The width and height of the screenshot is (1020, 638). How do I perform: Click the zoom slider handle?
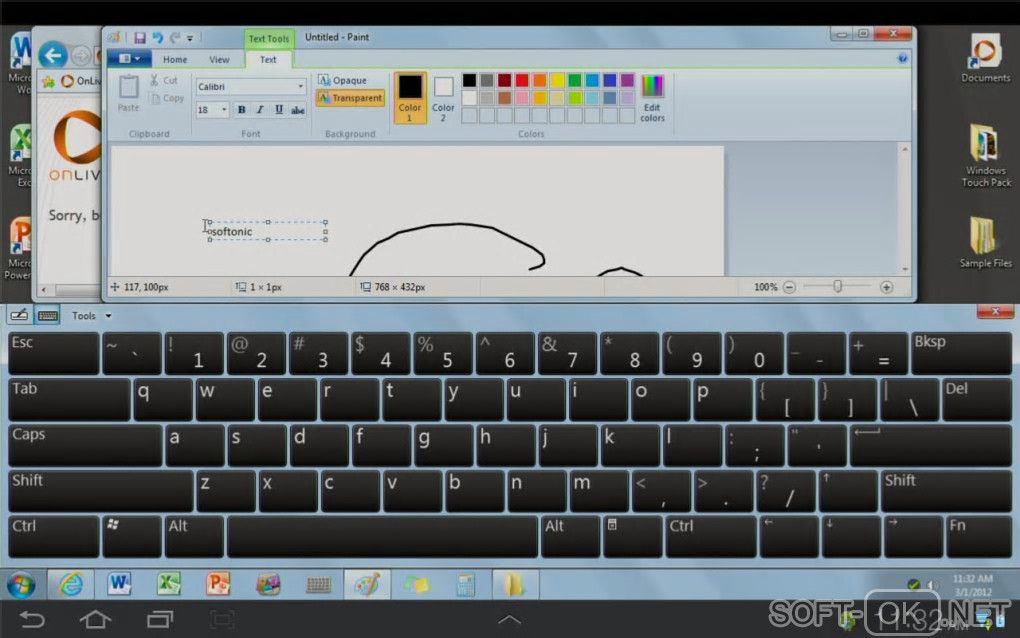click(838, 286)
